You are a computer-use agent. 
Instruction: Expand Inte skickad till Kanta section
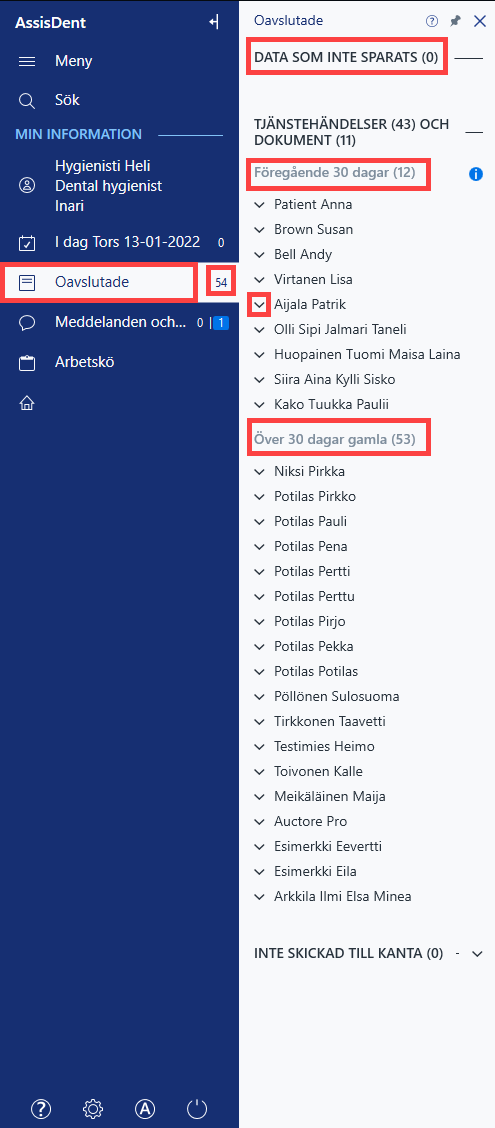476,954
